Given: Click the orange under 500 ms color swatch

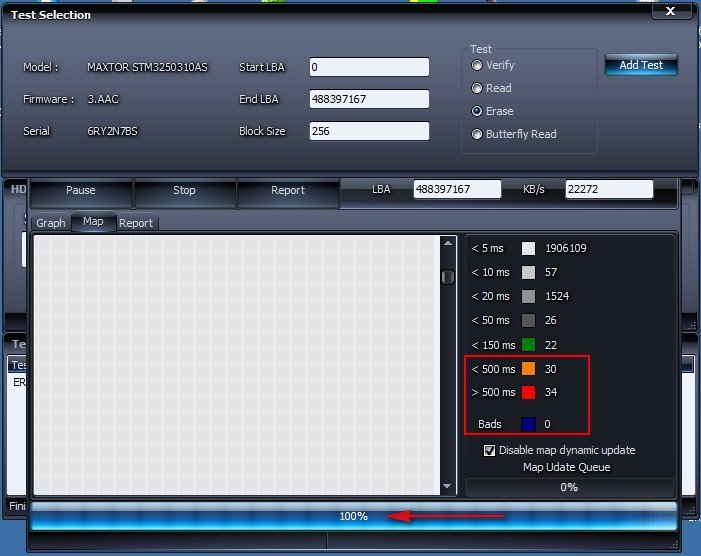Looking at the screenshot, I should tap(528, 368).
